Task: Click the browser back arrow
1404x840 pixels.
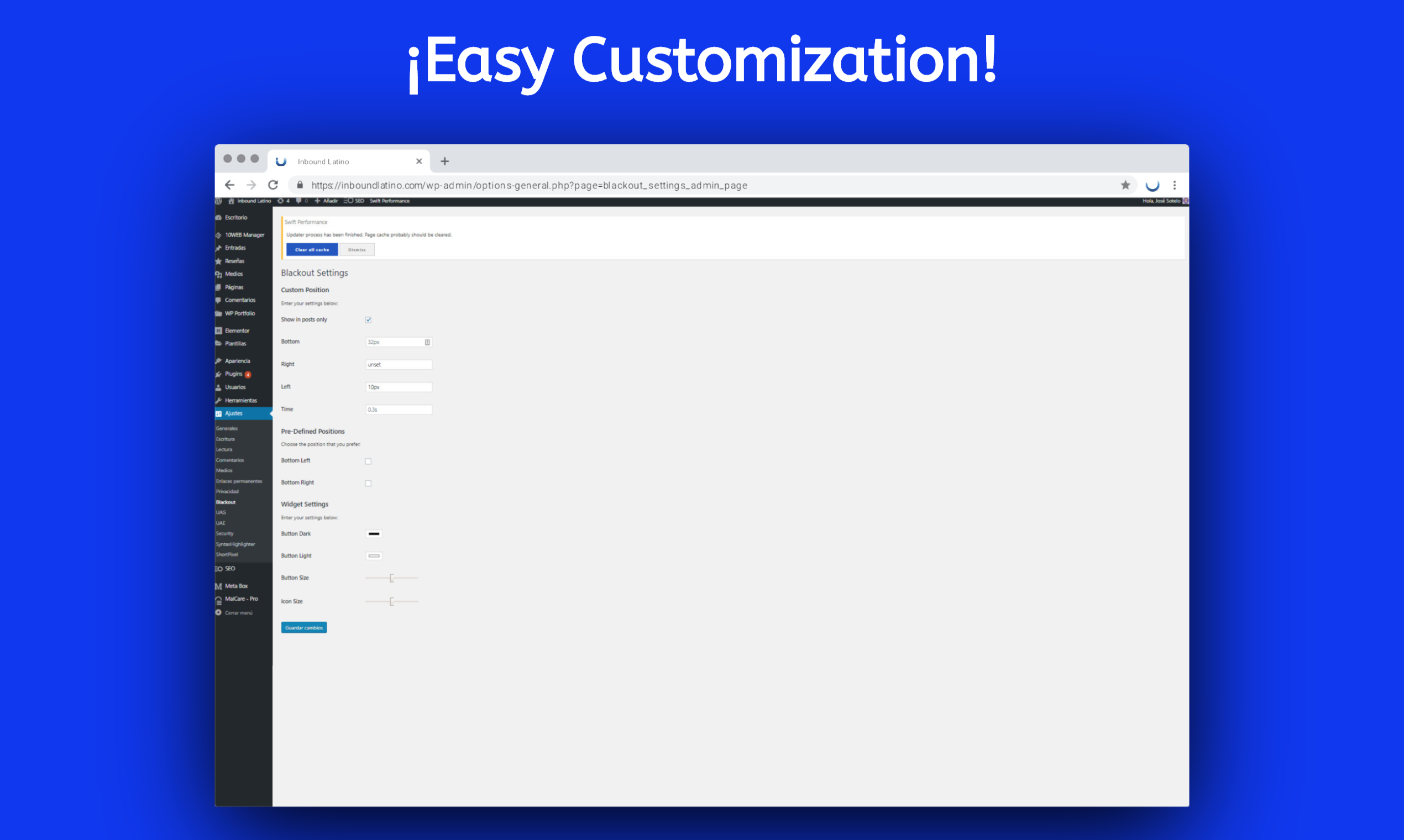Action: (229, 185)
